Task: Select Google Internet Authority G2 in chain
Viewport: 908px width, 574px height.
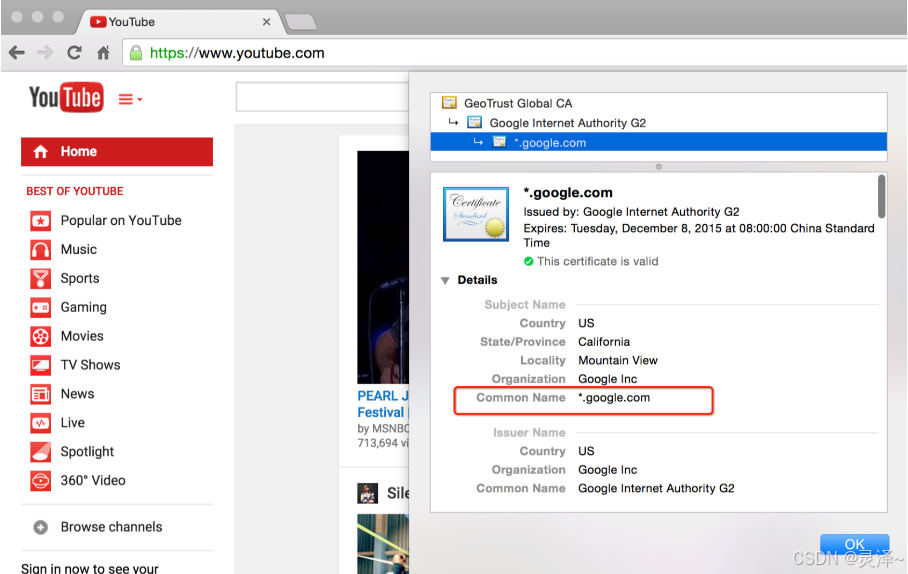Action: coord(568,123)
